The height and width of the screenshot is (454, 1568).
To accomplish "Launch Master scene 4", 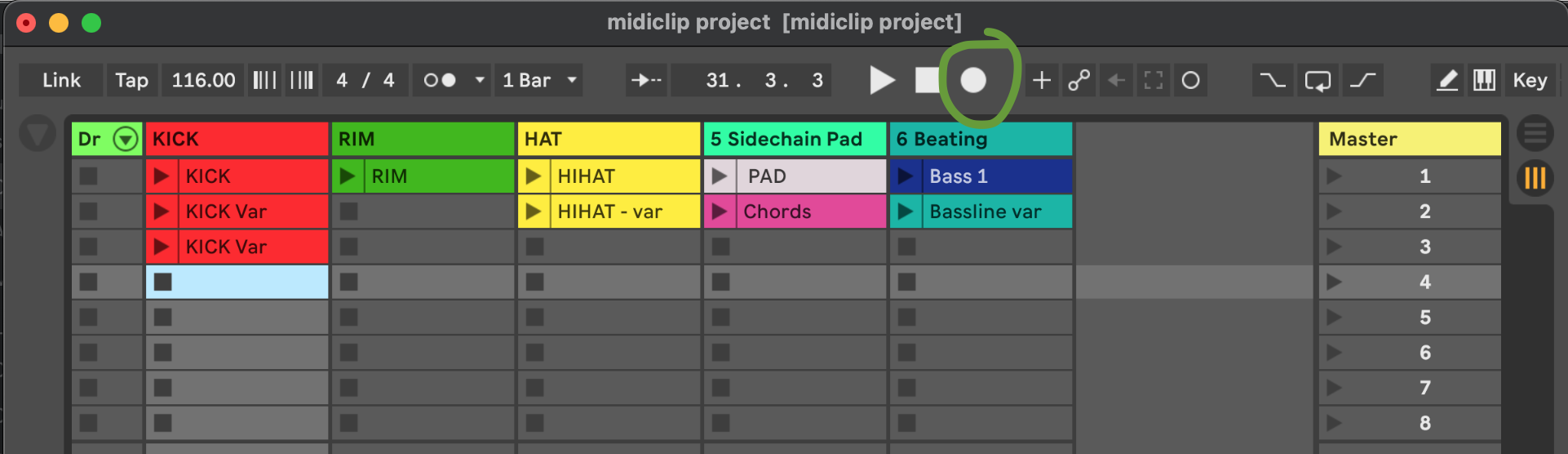I will [1335, 282].
